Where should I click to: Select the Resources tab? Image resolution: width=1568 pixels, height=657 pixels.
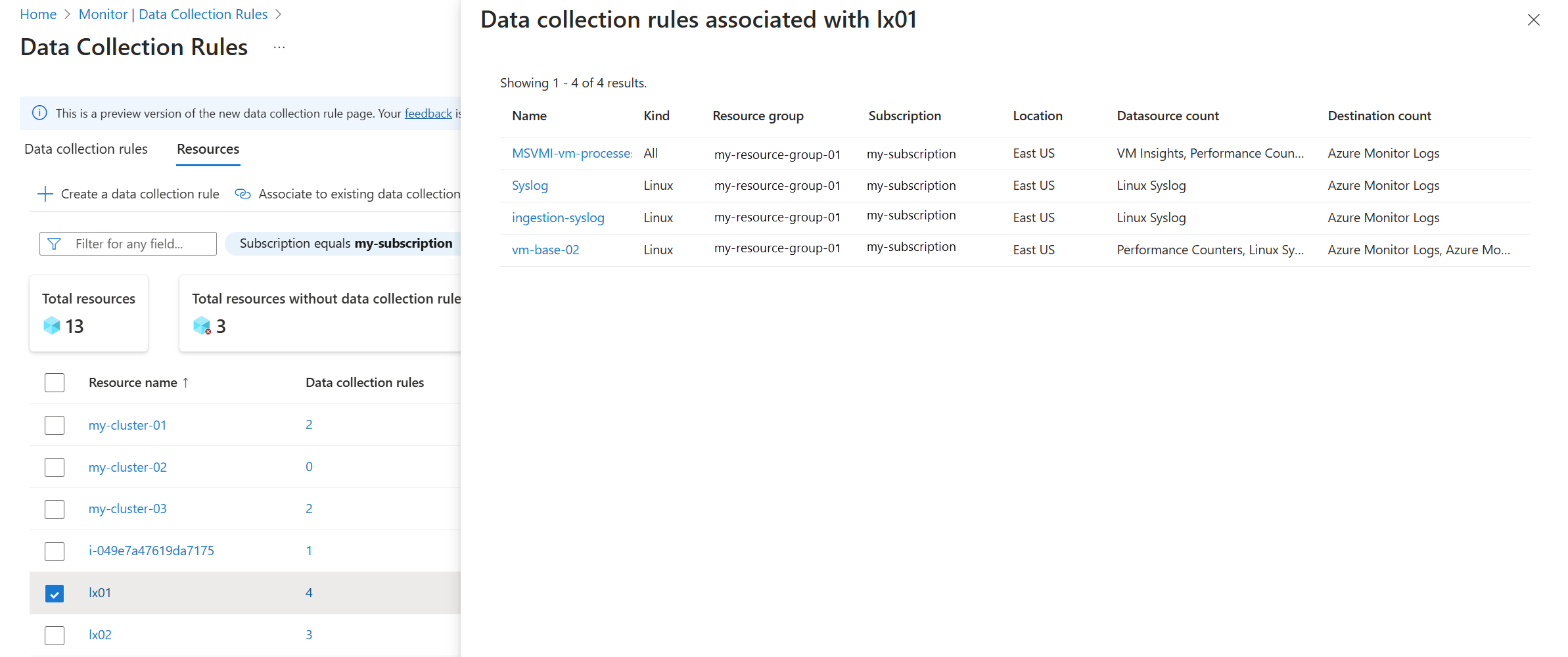point(208,149)
